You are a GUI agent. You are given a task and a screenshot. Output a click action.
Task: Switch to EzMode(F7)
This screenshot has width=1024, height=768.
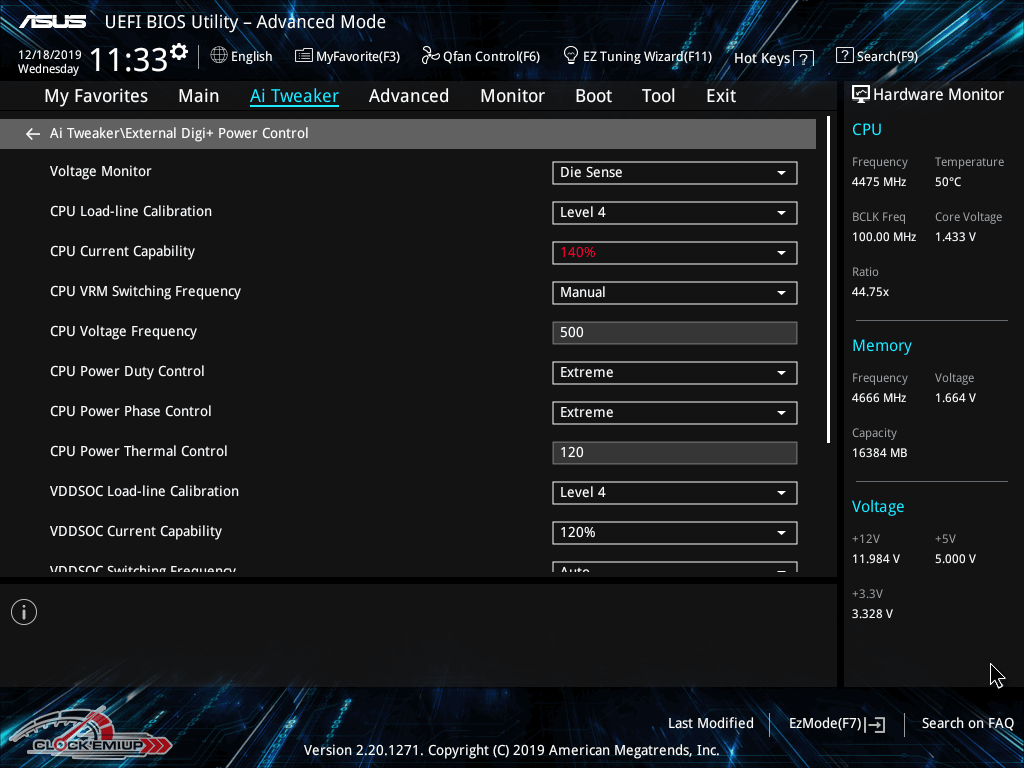[836, 723]
